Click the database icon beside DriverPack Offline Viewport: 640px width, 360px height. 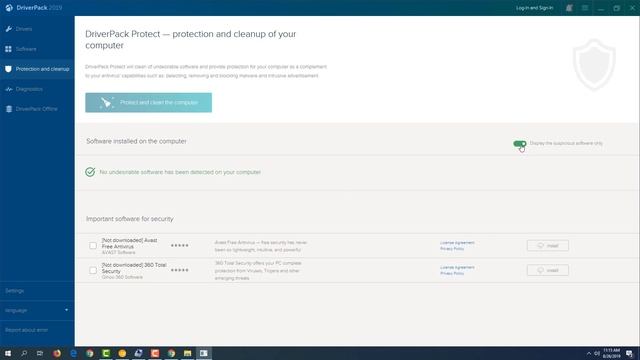click(x=9, y=109)
